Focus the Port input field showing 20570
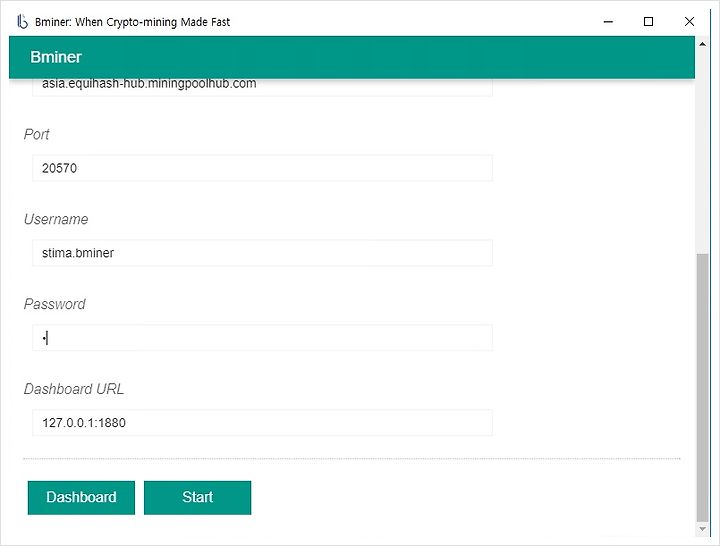720x546 pixels. point(262,168)
